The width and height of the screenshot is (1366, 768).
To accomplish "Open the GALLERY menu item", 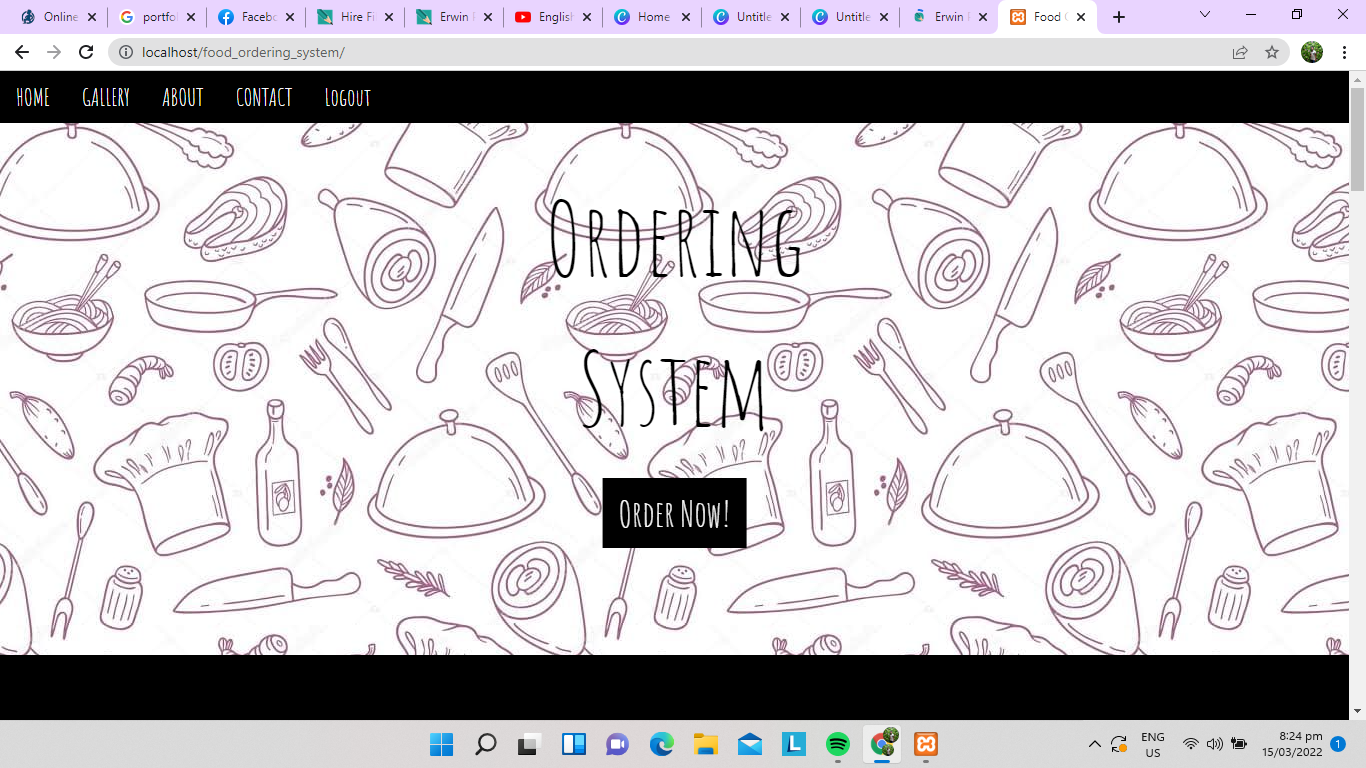I will point(106,97).
